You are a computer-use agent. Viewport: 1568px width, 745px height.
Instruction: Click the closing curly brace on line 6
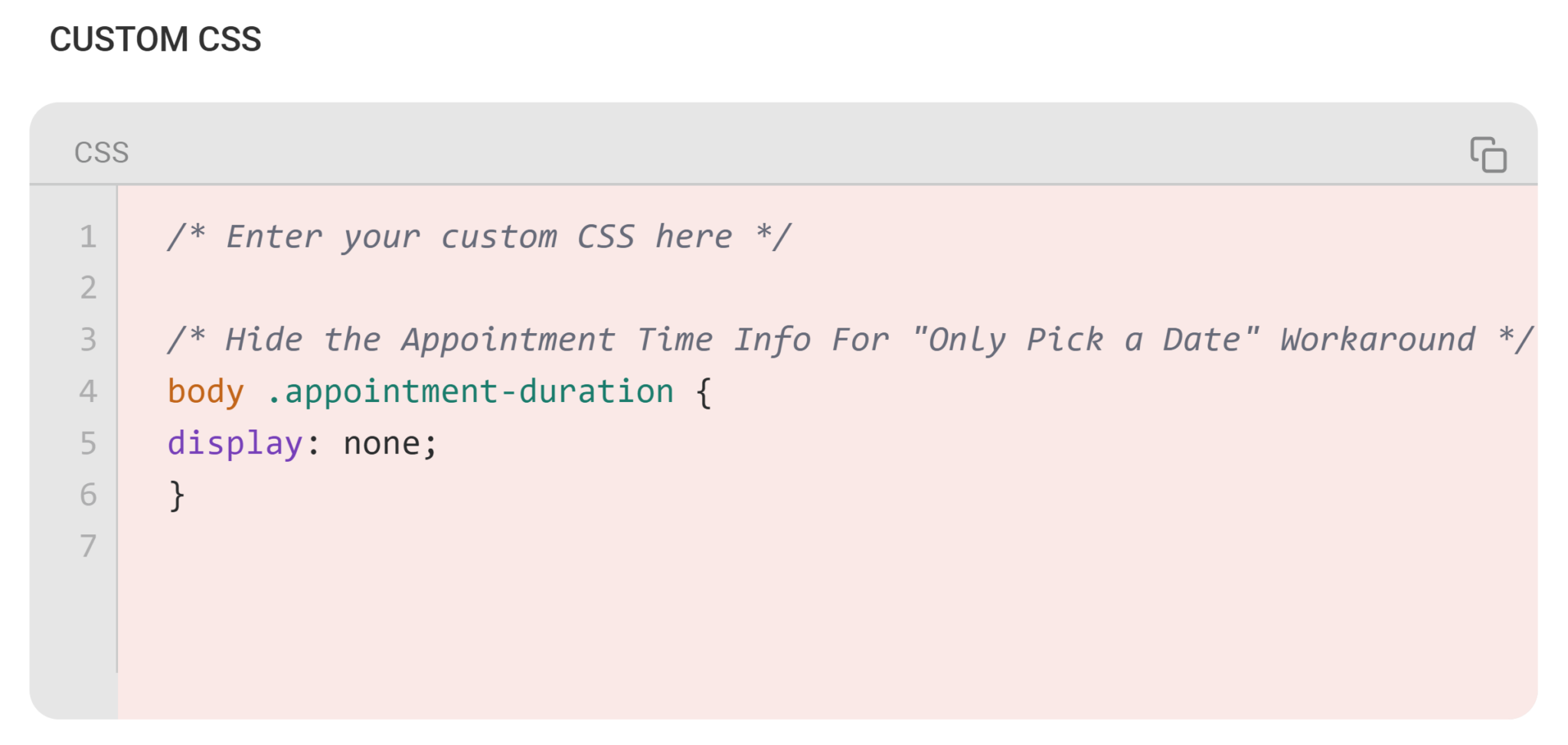pyautogui.click(x=175, y=495)
